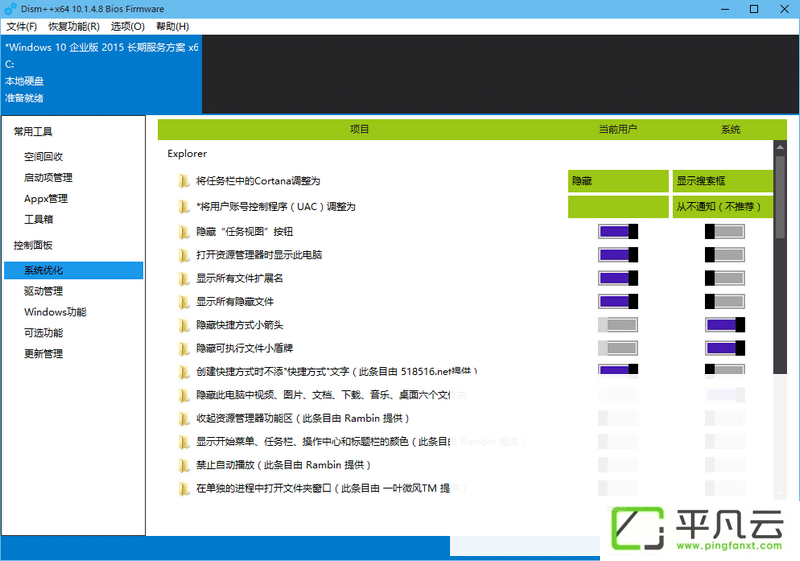
Task: Toggle current-user switch for 隐藏快捷方式小箭头
Action: 618,325
